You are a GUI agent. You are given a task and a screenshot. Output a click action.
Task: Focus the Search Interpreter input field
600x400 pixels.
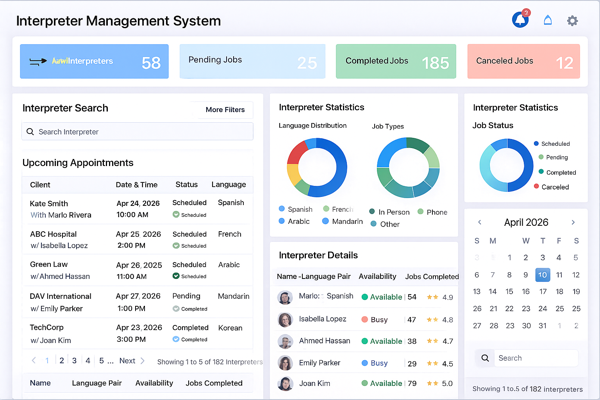pos(137,132)
